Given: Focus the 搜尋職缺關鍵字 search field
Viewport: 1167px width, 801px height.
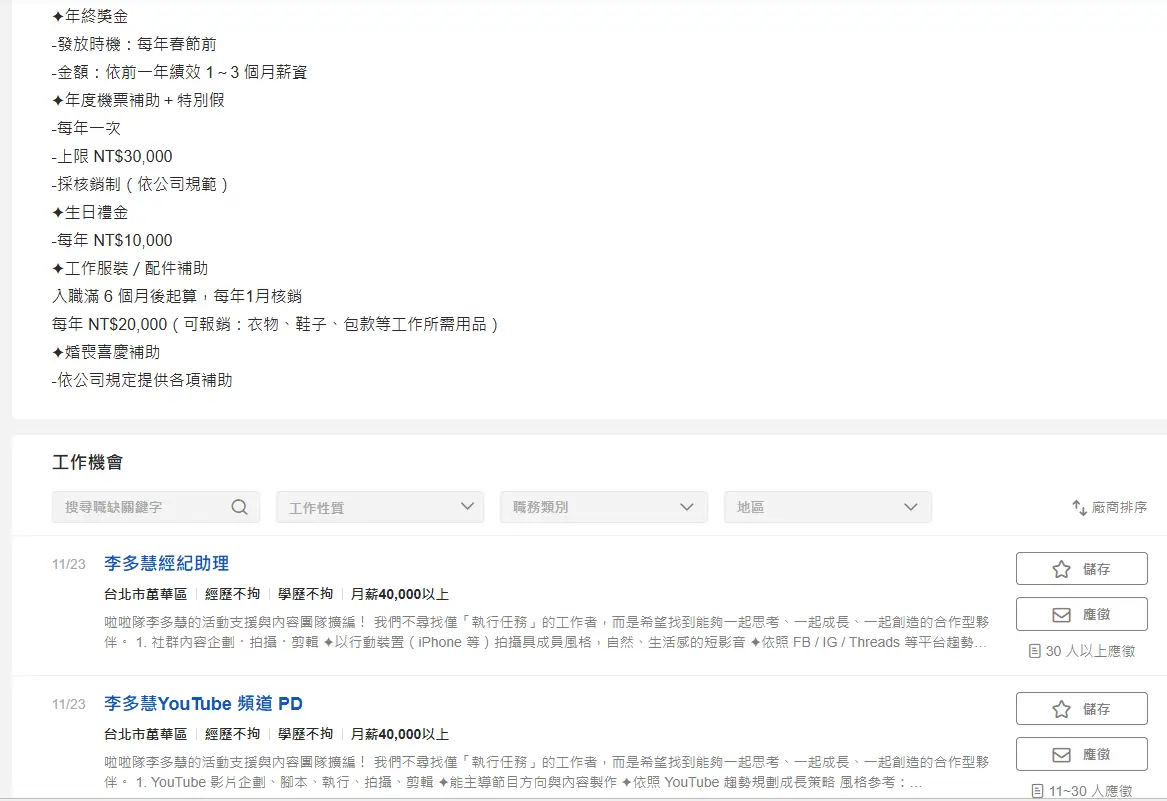Looking at the screenshot, I should click(x=140, y=507).
